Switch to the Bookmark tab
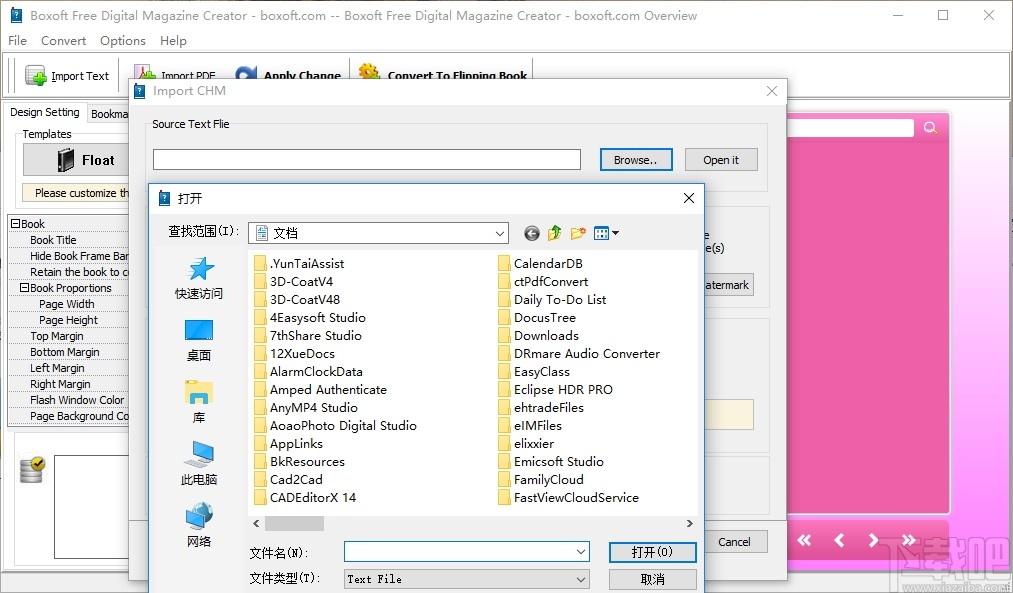 point(109,114)
